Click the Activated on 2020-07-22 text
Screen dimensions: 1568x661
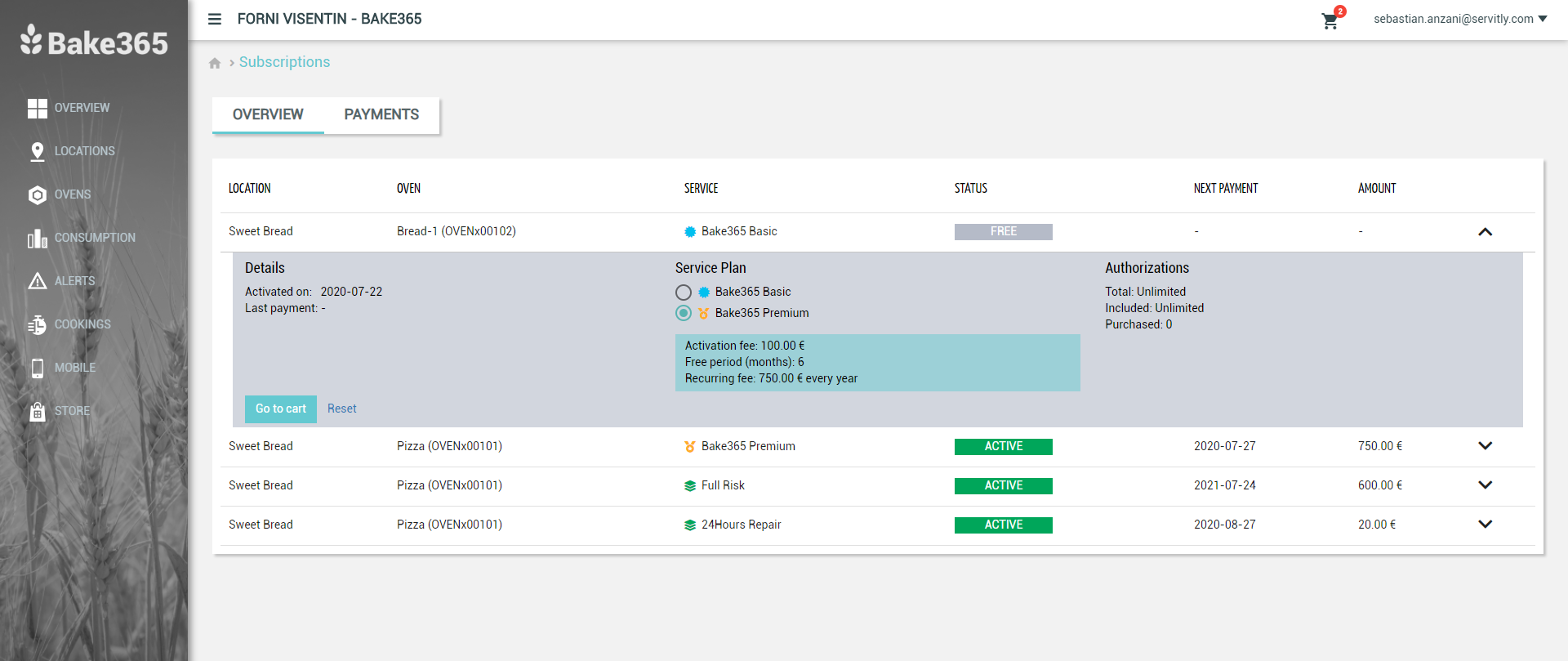pos(314,293)
